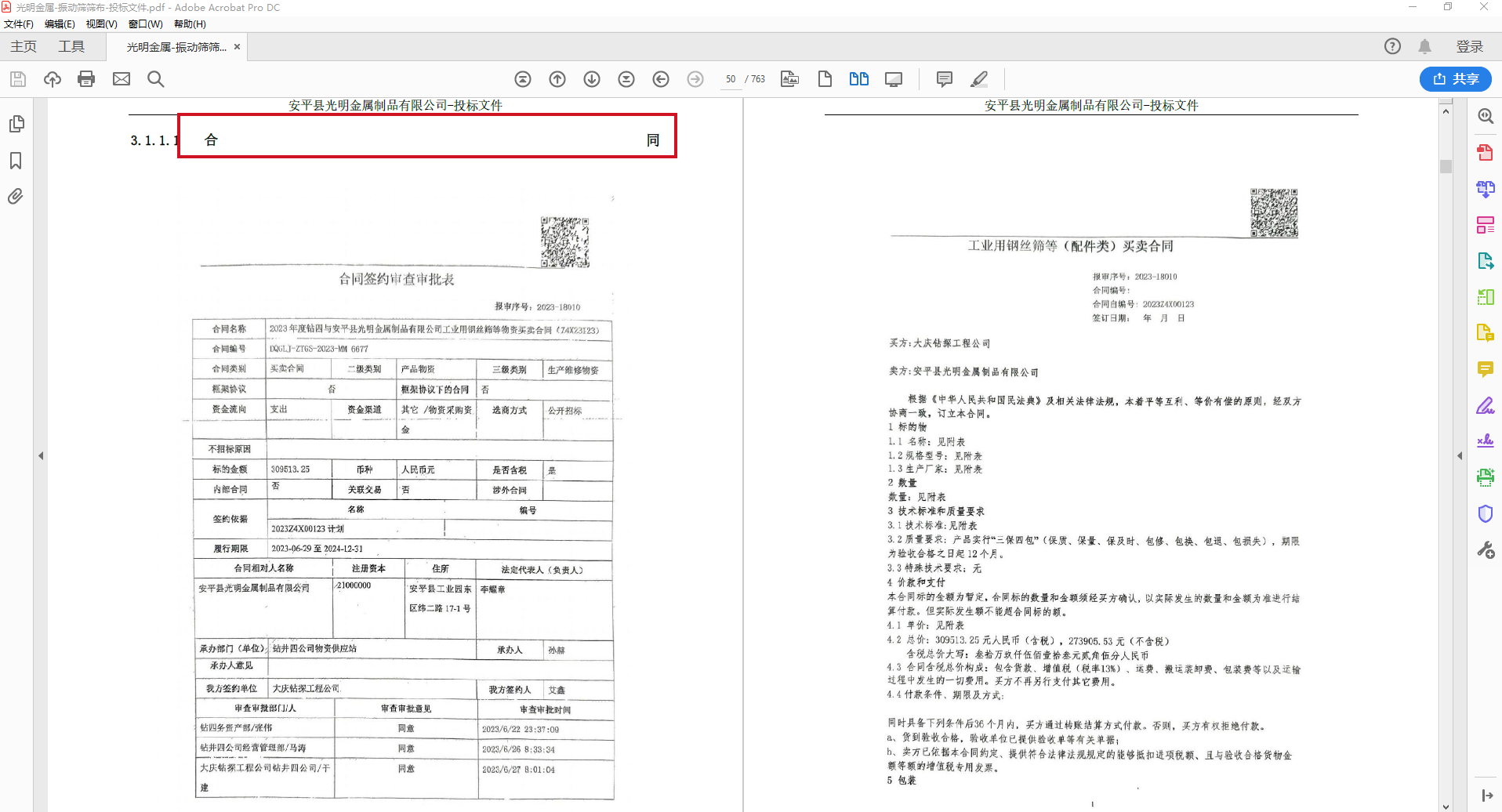
Task: Print the document
Action: click(86, 79)
